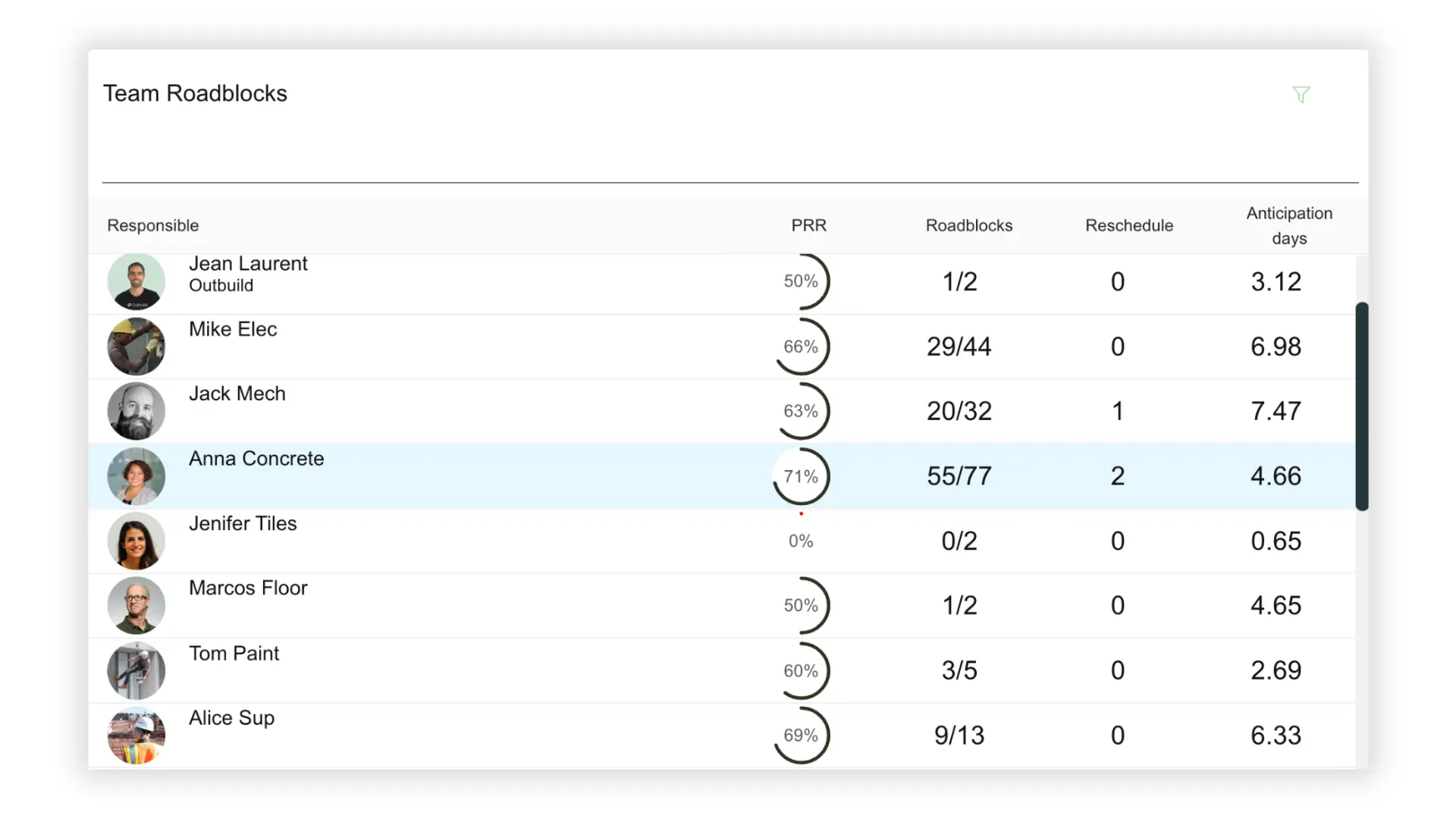Click Marcos Floor's 50% PRR ring
Viewport: 1456px width, 819px height.
click(x=802, y=606)
